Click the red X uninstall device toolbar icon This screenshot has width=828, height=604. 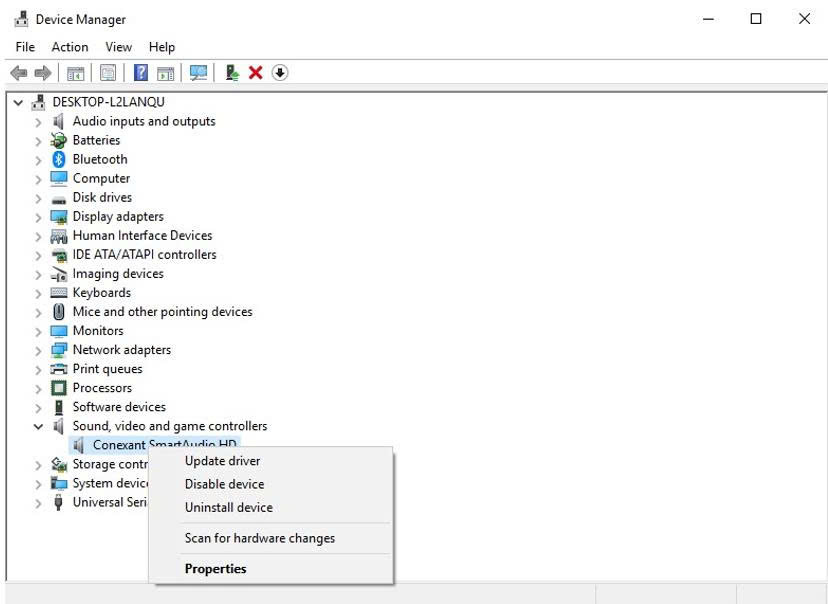pos(256,73)
